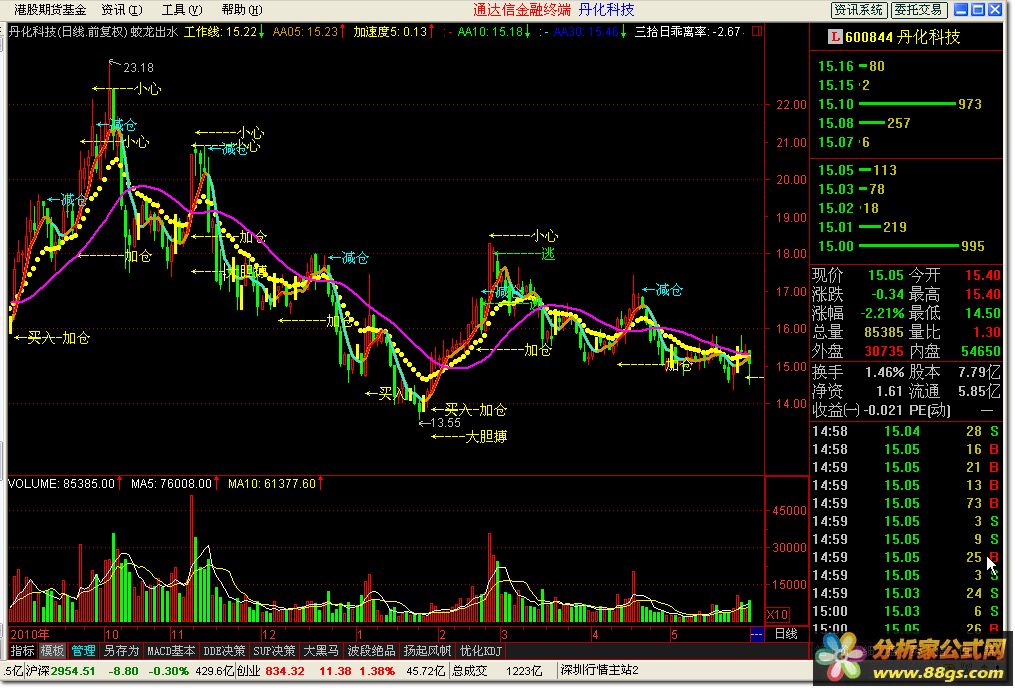Click the 总量 85385 value
This screenshot has width=1015, height=688.
click(x=884, y=333)
